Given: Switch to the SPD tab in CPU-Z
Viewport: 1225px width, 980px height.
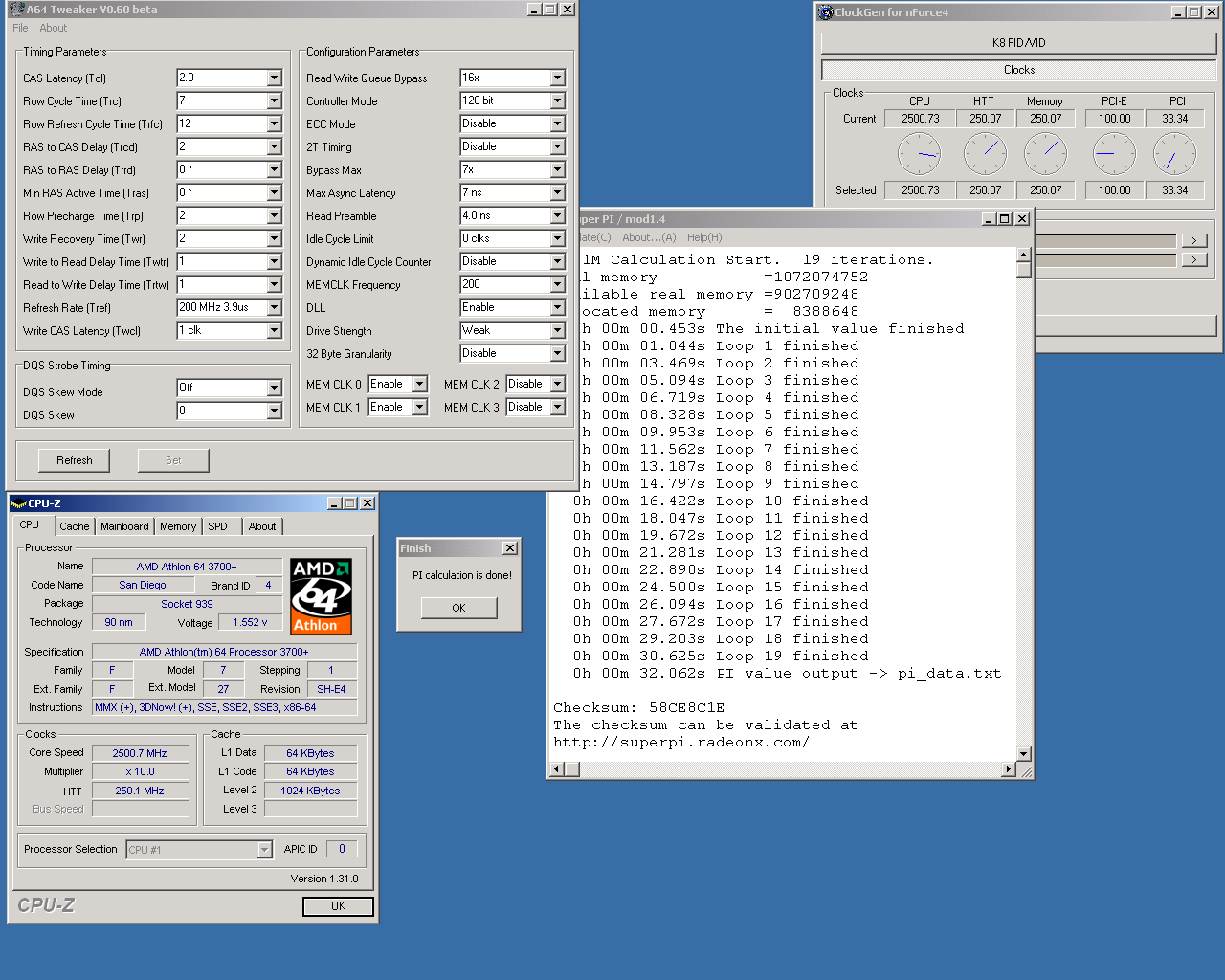Looking at the screenshot, I should pyautogui.click(x=218, y=526).
